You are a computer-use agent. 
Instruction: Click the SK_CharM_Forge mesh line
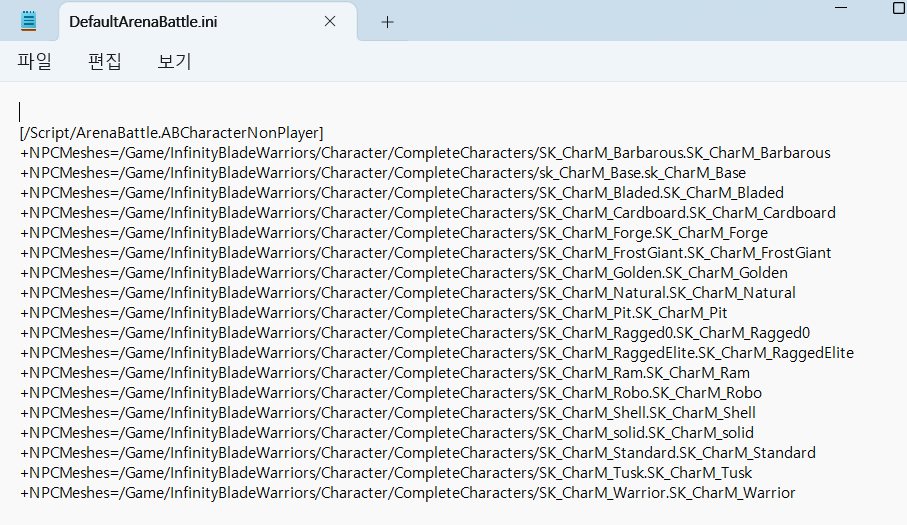394,233
